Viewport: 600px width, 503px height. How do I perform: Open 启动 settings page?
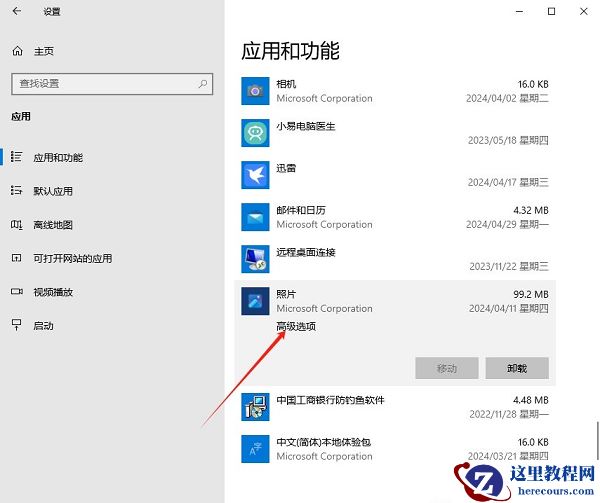43,326
